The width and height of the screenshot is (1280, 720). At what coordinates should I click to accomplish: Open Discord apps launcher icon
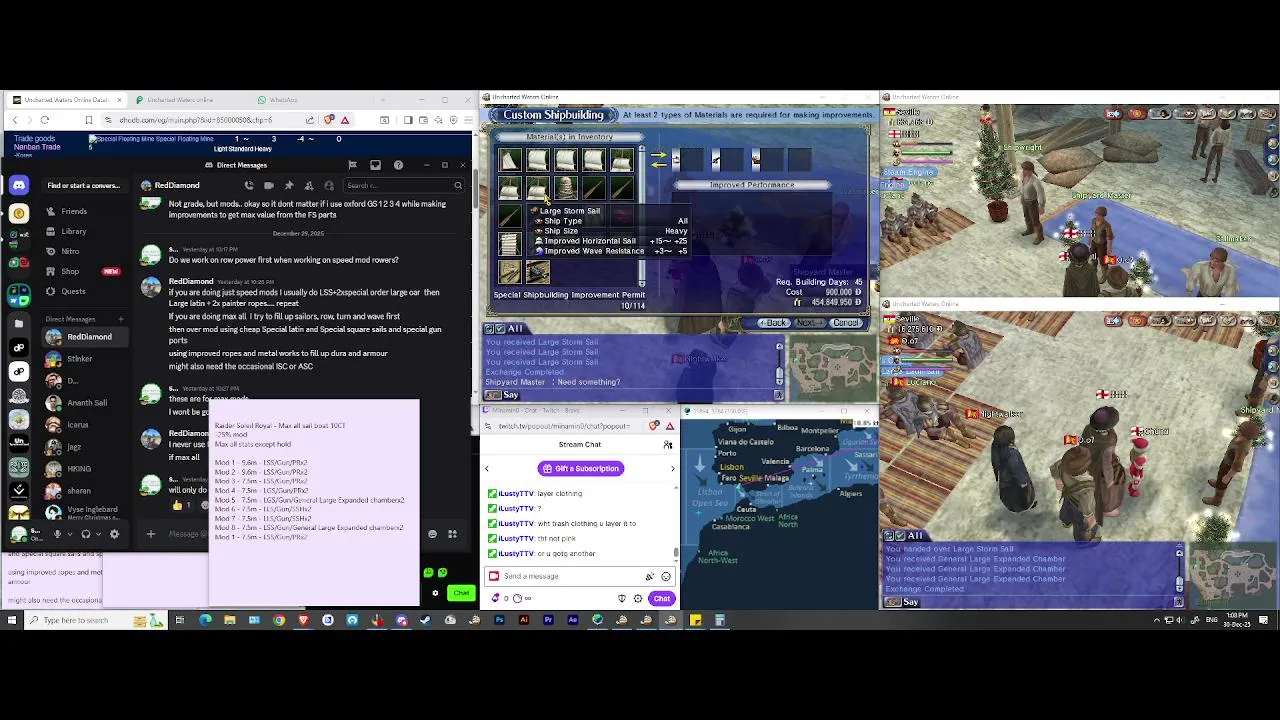(452, 534)
